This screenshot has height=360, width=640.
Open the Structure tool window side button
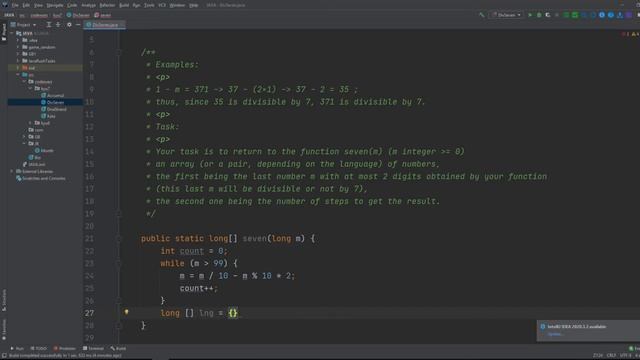click(4, 300)
